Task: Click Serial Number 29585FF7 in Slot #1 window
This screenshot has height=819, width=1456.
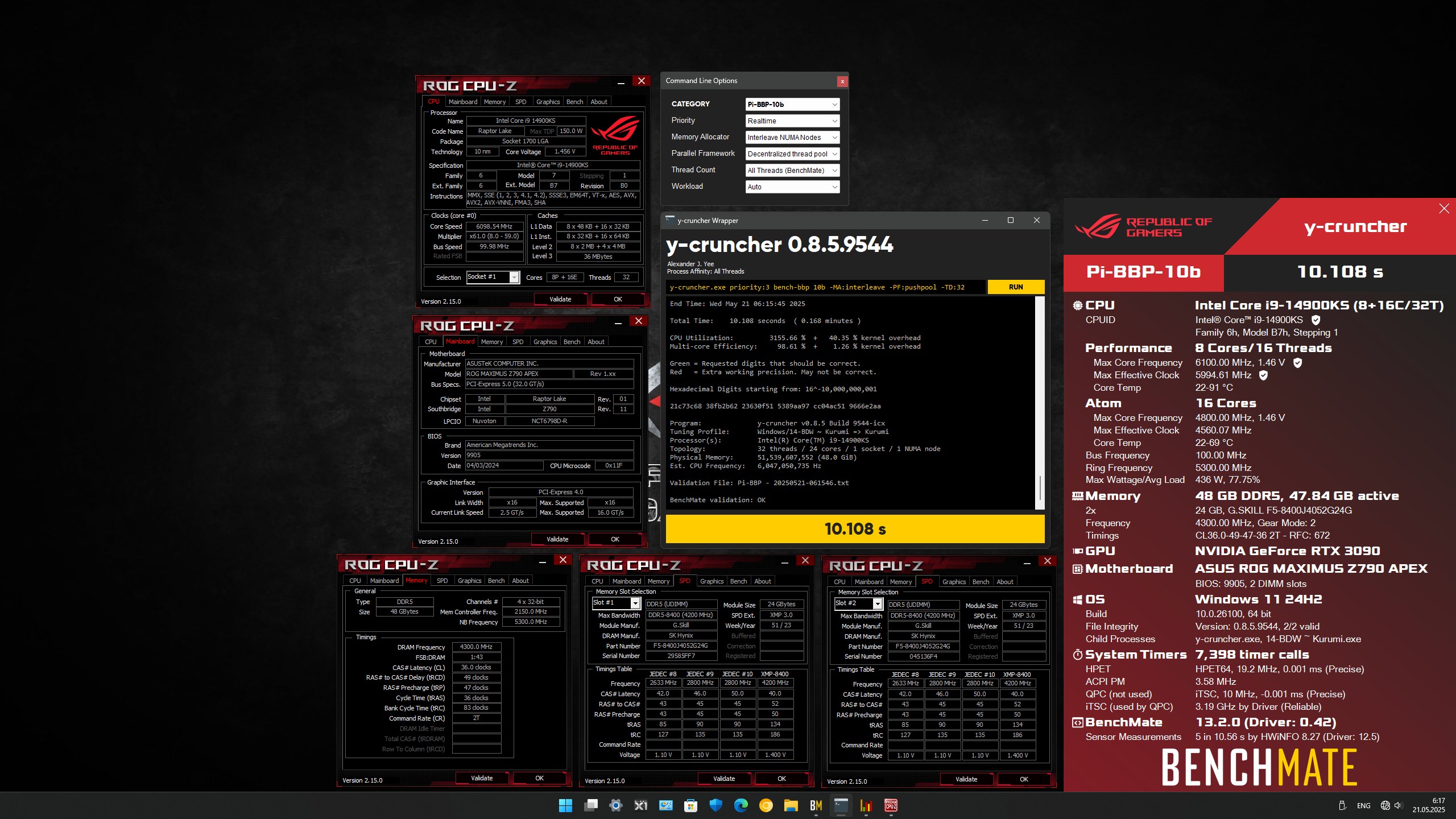Action: click(x=681, y=656)
